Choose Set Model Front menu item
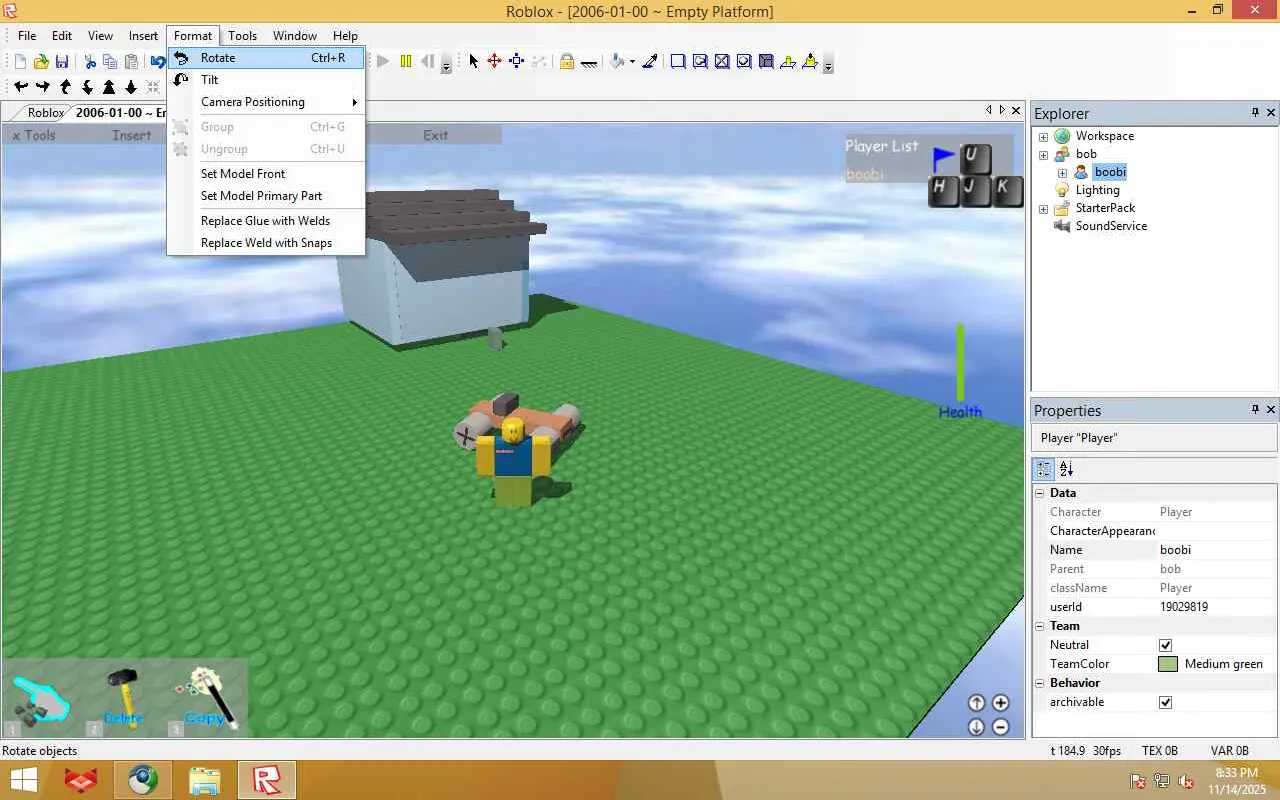Image resolution: width=1280 pixels, height=800 pixels. 266,174
